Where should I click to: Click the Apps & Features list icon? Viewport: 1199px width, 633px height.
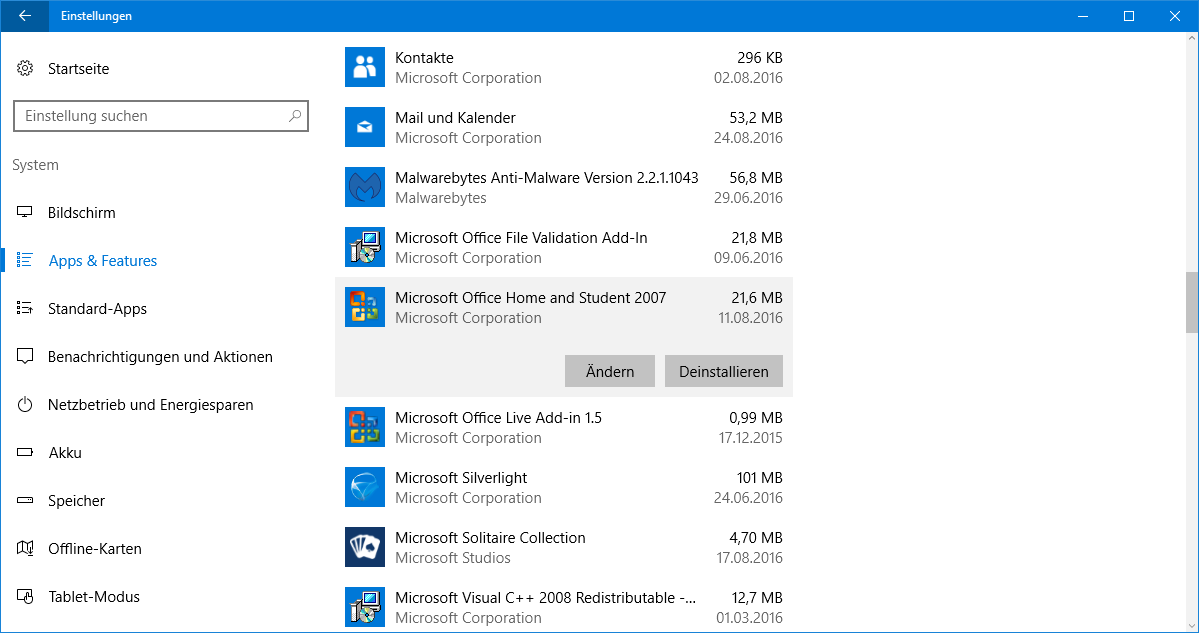click(25, 261)
